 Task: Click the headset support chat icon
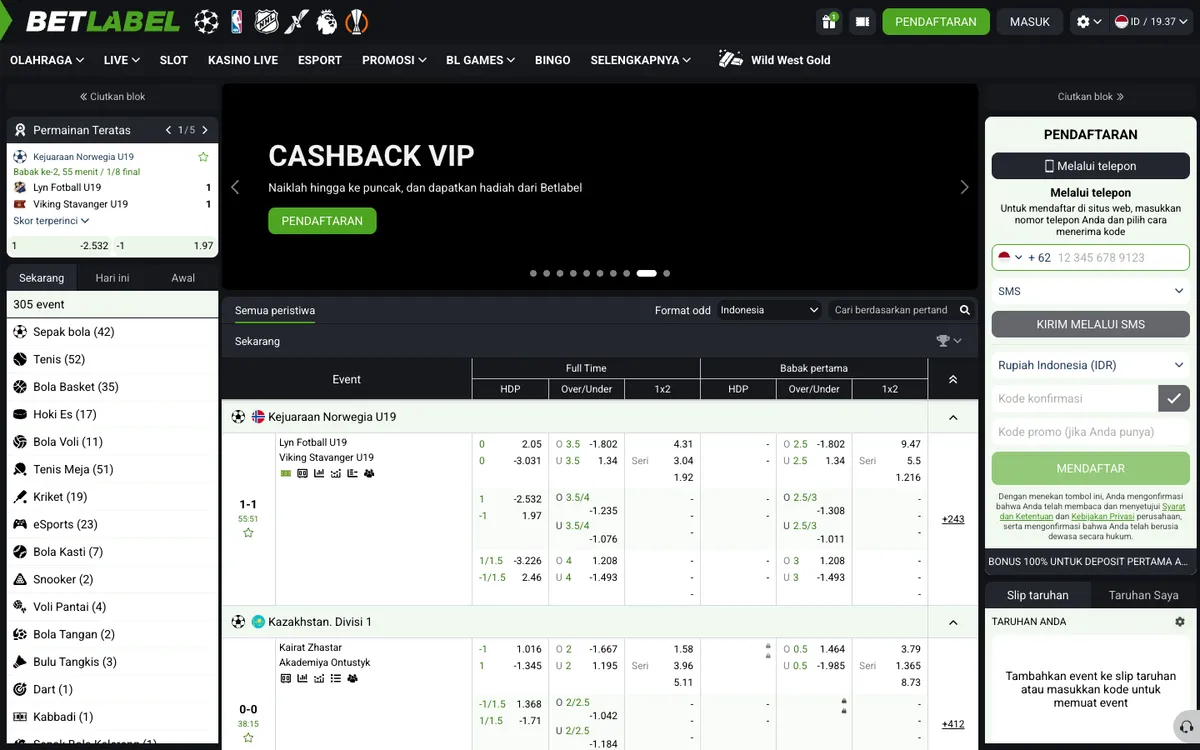pyautogui.click(x=1186, y=727)
